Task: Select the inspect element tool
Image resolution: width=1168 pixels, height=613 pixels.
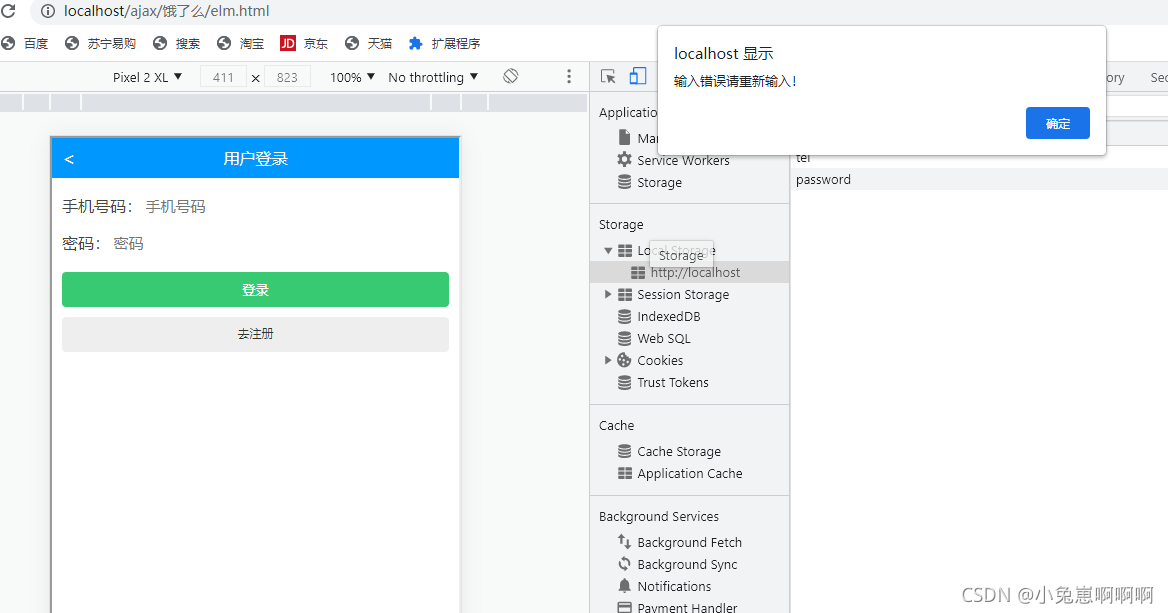Action: click(x=608, y=76)
